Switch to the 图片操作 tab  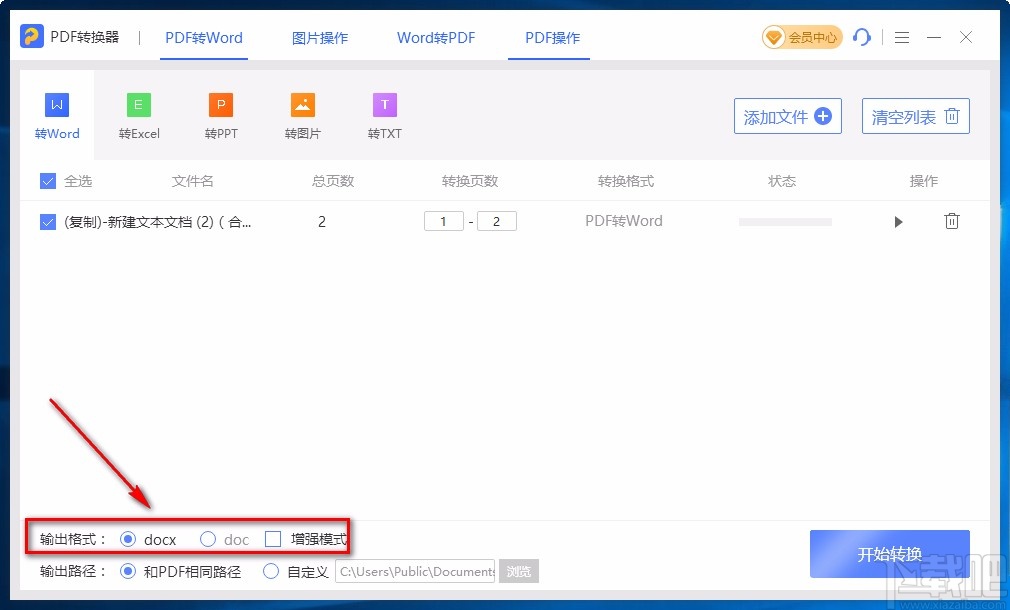click(x=319, y=37)
